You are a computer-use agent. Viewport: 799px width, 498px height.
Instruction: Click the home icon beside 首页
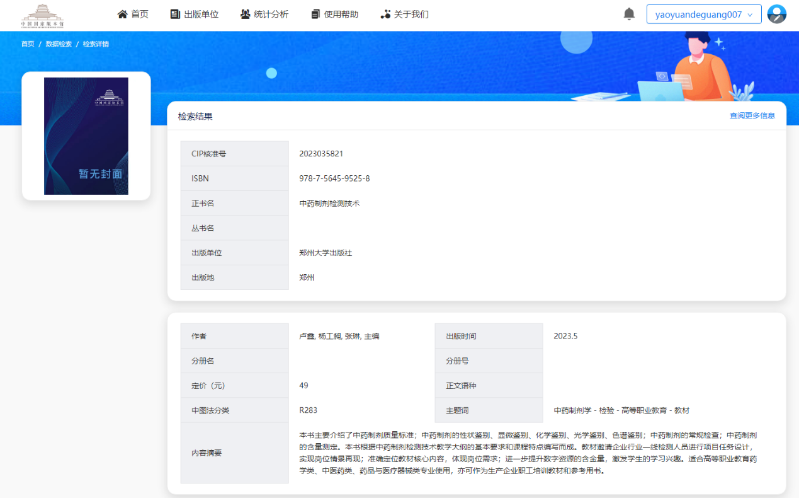point(122,14)
